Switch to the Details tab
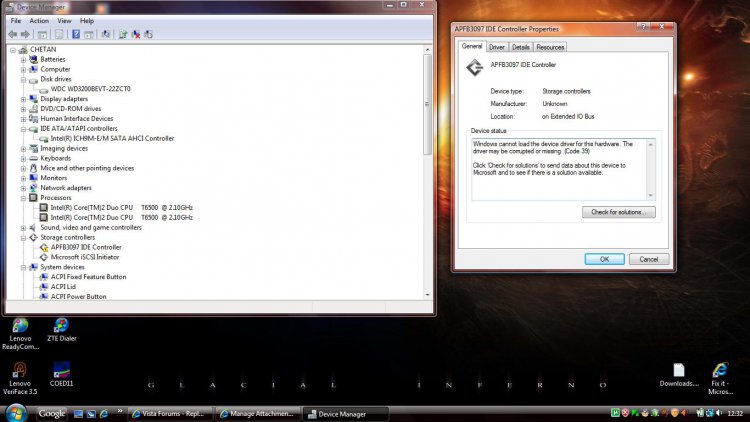Viewport: 750px width, 422px height. click(x=520, y=47)
